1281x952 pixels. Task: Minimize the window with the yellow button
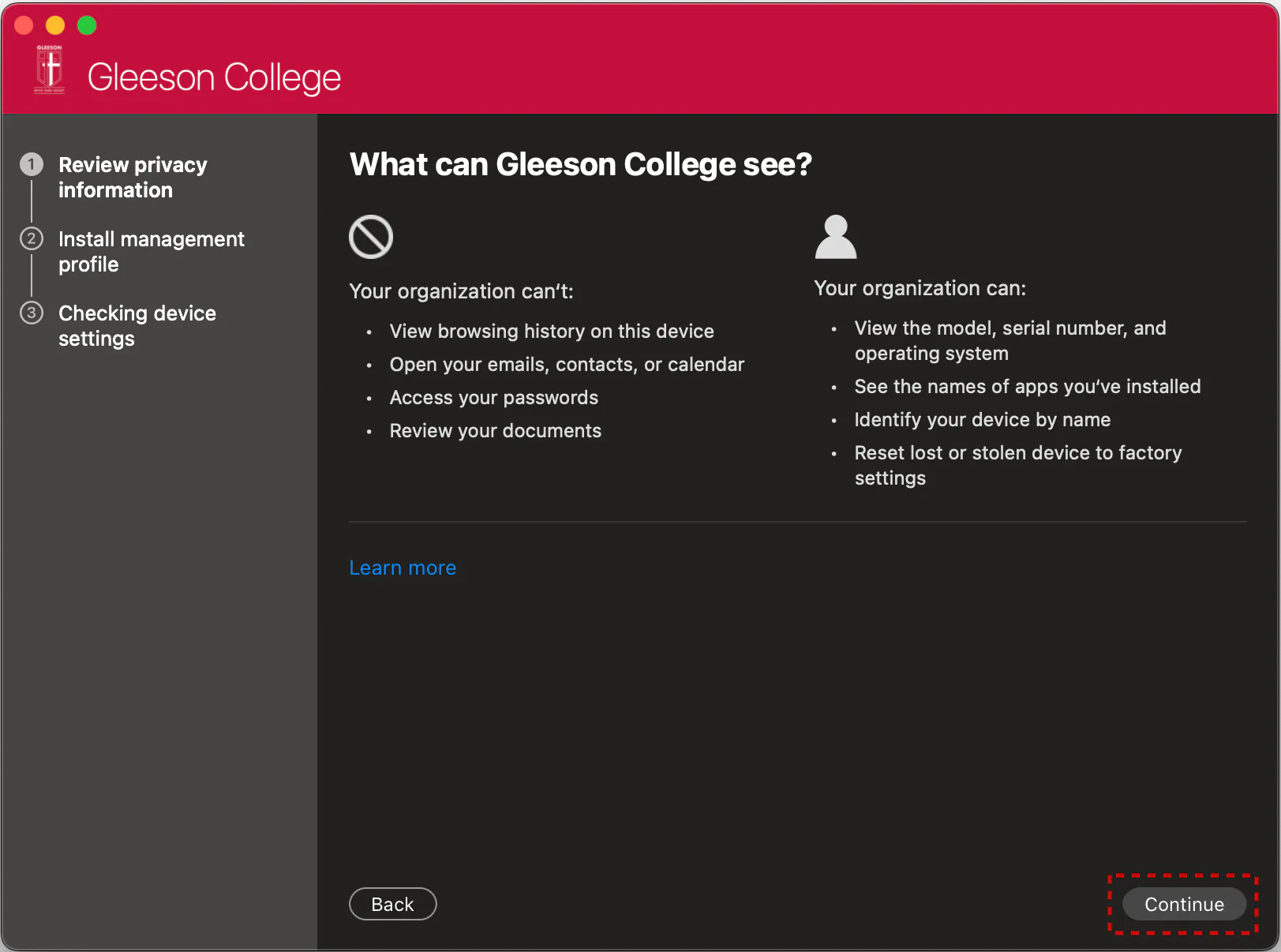pos(55,25)
